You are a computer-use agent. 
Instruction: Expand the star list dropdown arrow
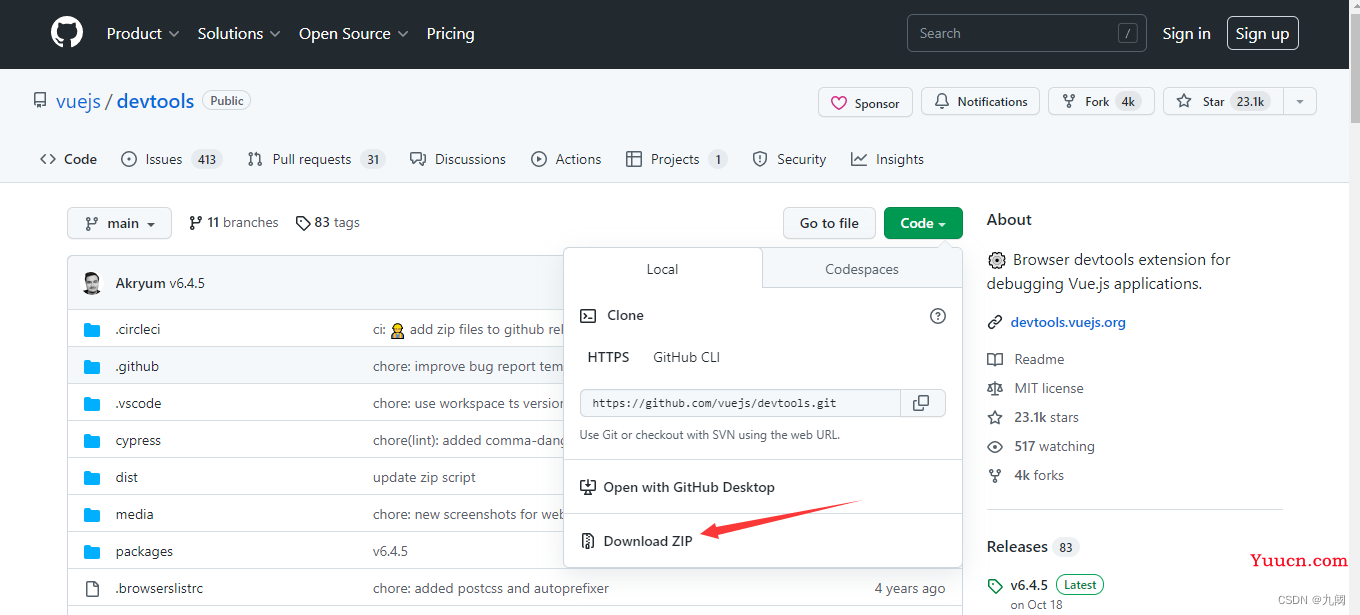[x=1299, y=101]
